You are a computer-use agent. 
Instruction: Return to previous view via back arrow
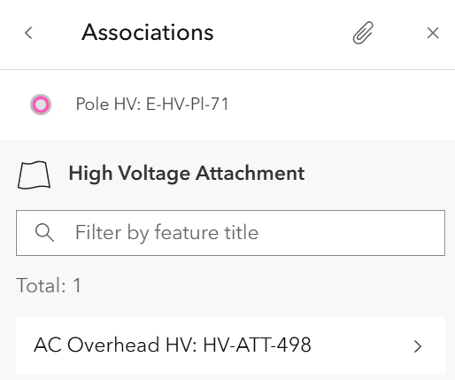click(29, 33)
